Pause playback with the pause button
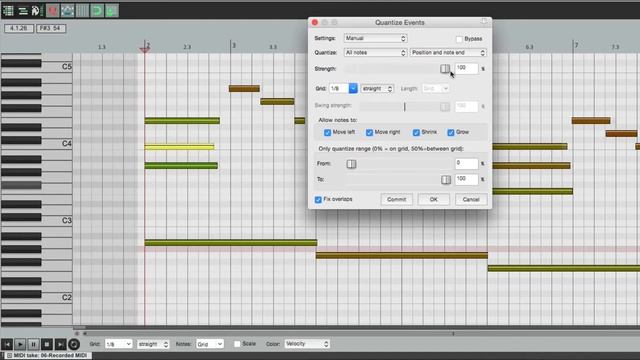 pyautogui.click(x=33, y=344)
